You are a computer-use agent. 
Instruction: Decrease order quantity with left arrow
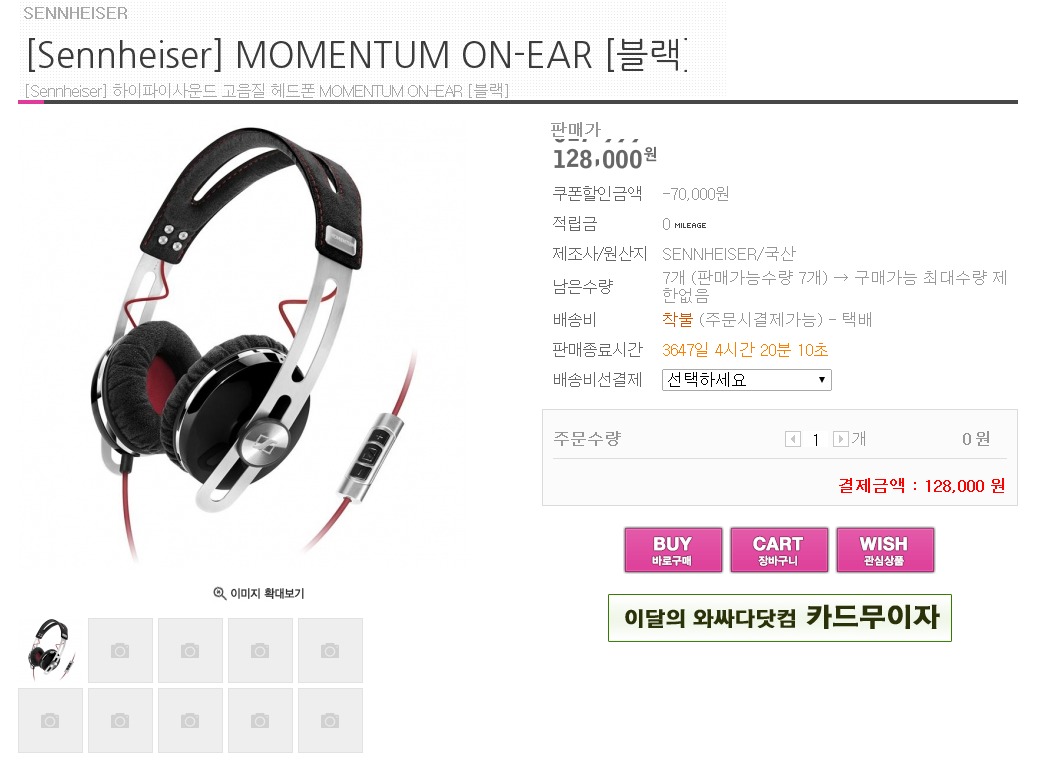(793, 440)
